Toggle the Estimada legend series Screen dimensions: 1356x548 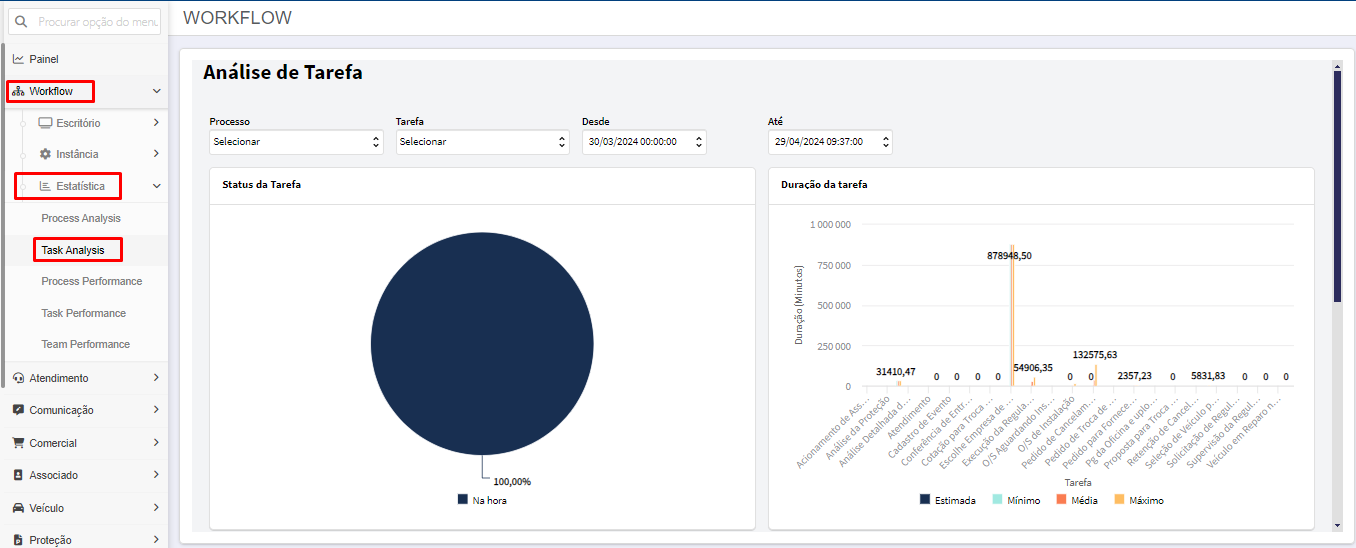tap(948, 500)
